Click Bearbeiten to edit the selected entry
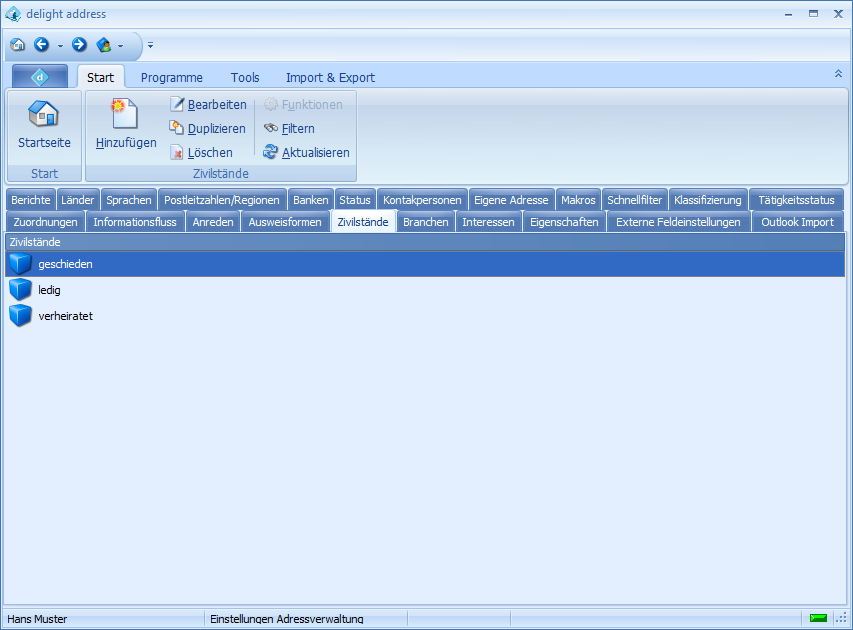 pos(208,105)
